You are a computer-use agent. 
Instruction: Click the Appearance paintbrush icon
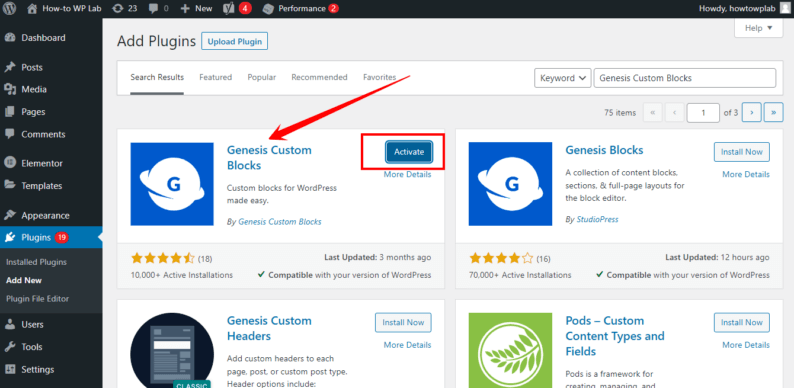click(10, 215)
